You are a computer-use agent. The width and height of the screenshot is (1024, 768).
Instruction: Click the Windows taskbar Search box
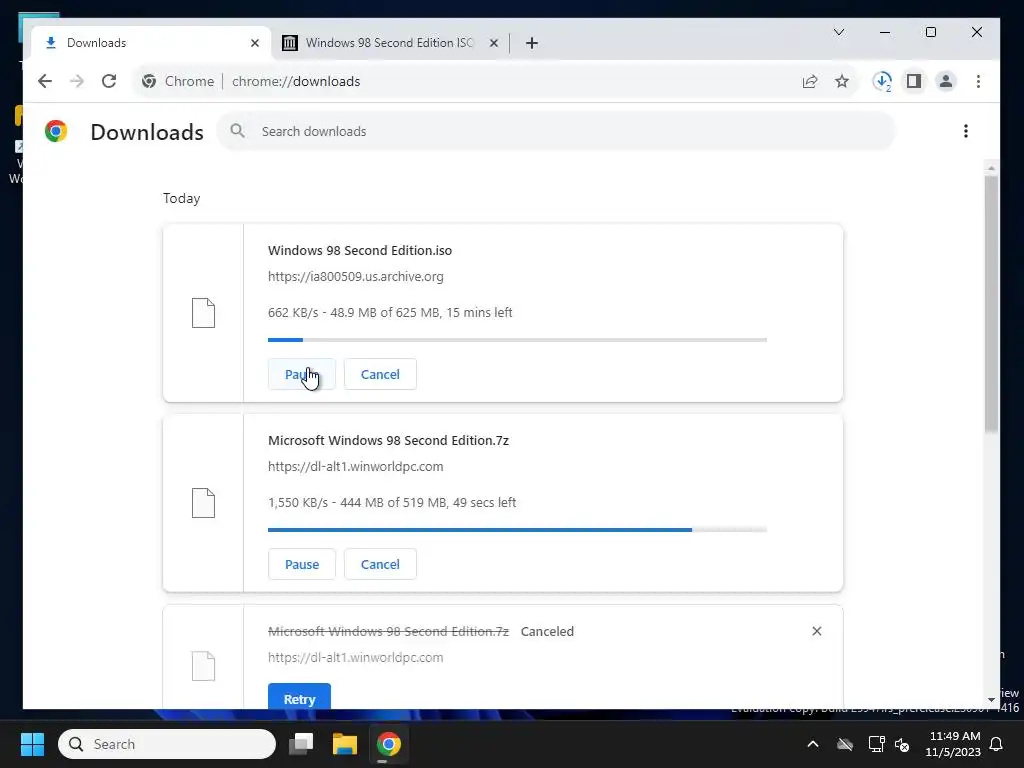pyautogui.click(x=167, y=744)
